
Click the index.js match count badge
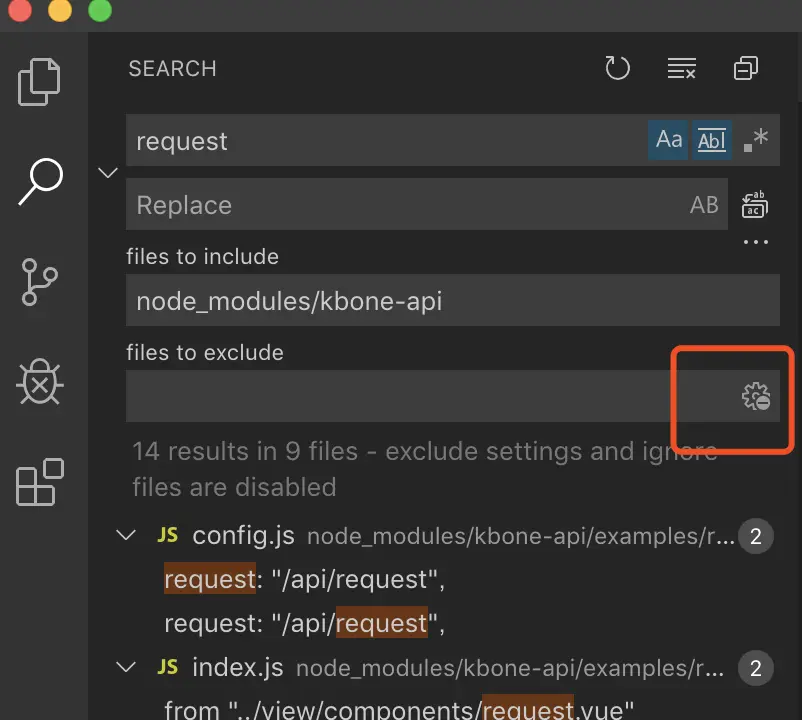[755, 668]
